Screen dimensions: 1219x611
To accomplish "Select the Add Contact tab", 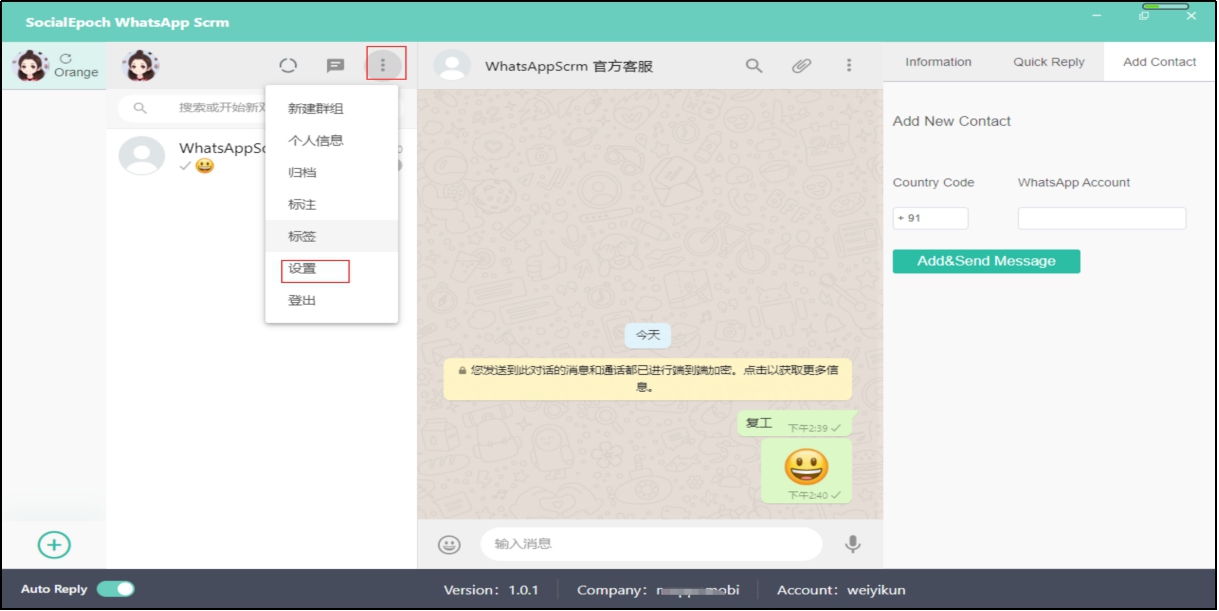I will [1160, 62].
